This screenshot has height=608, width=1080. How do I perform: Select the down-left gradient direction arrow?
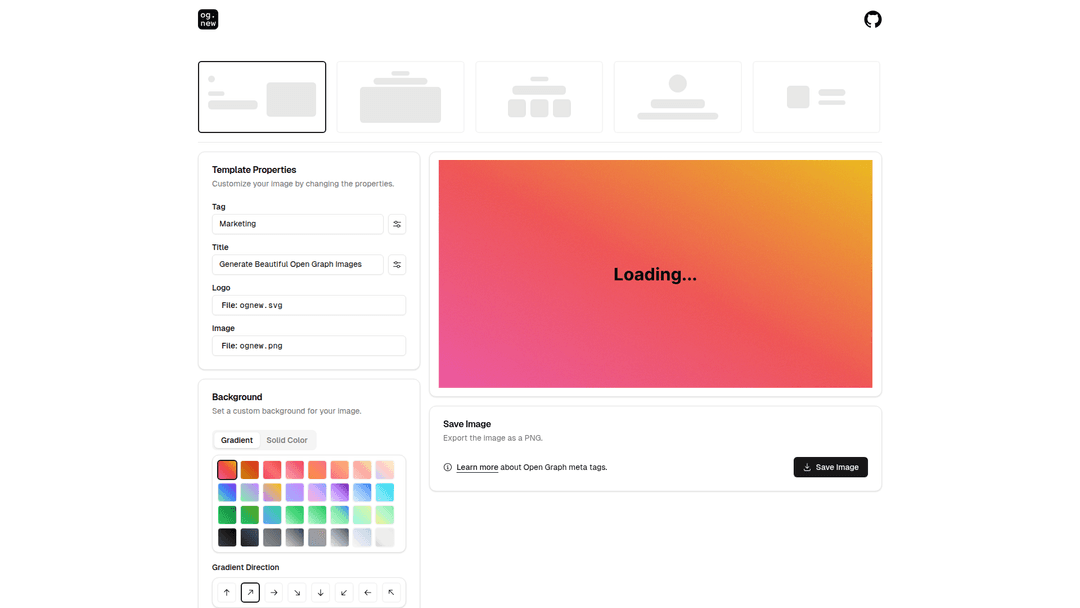coord(344,593)
